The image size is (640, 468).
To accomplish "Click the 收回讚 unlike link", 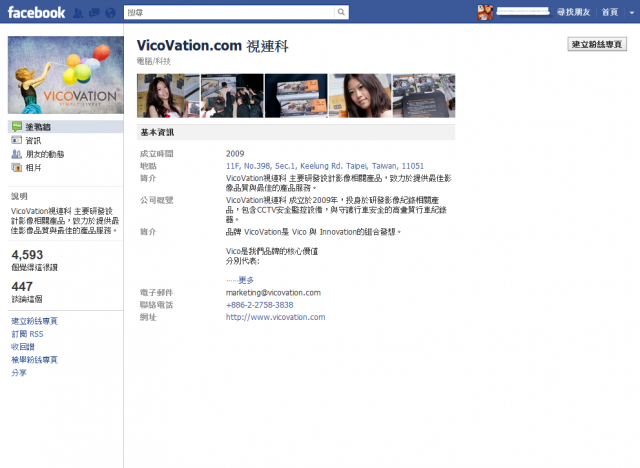I will coord(23,347).
